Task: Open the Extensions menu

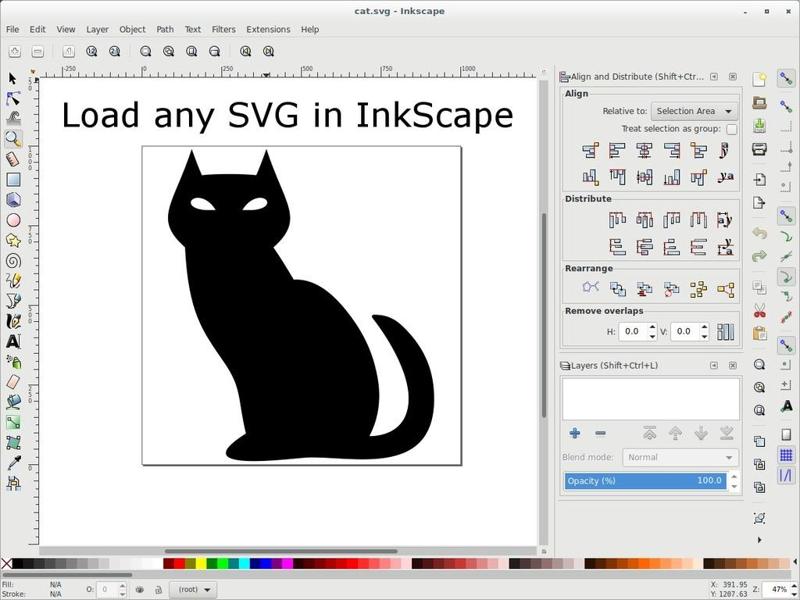Action: [x=268, y=30]
